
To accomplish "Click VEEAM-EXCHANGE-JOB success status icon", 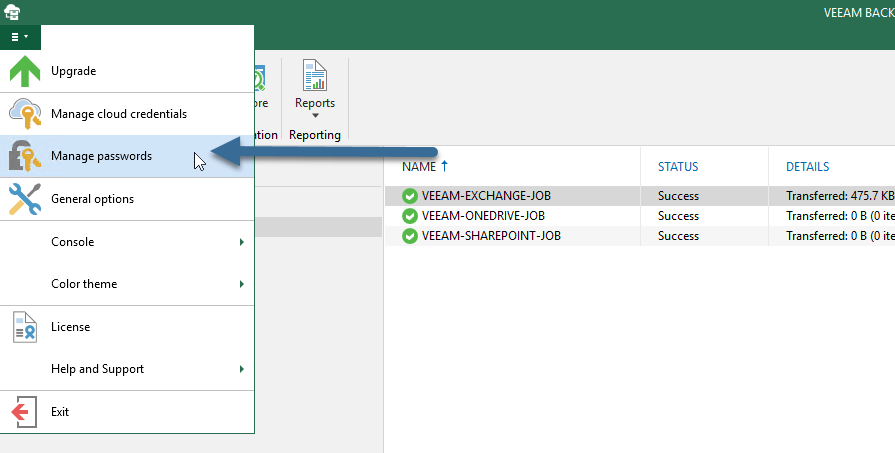I will 410,196.
